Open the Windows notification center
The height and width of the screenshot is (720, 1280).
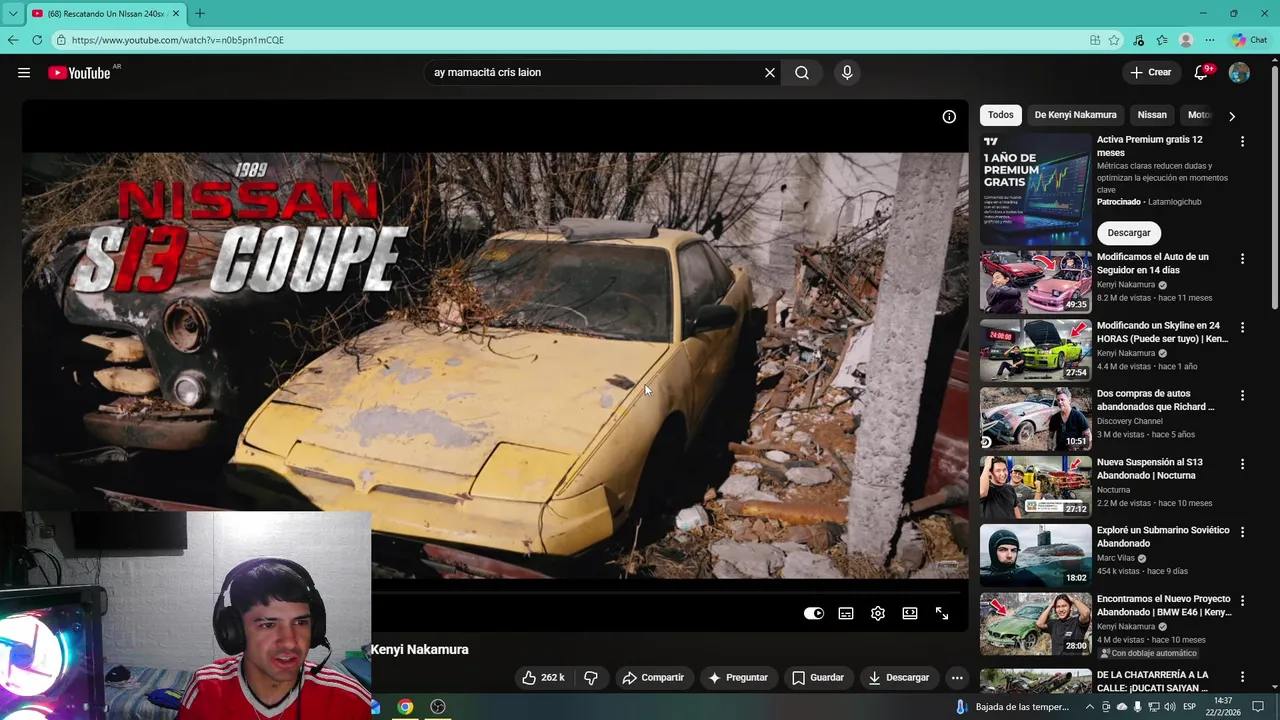pyautogui.click(x=1258, y=707)
